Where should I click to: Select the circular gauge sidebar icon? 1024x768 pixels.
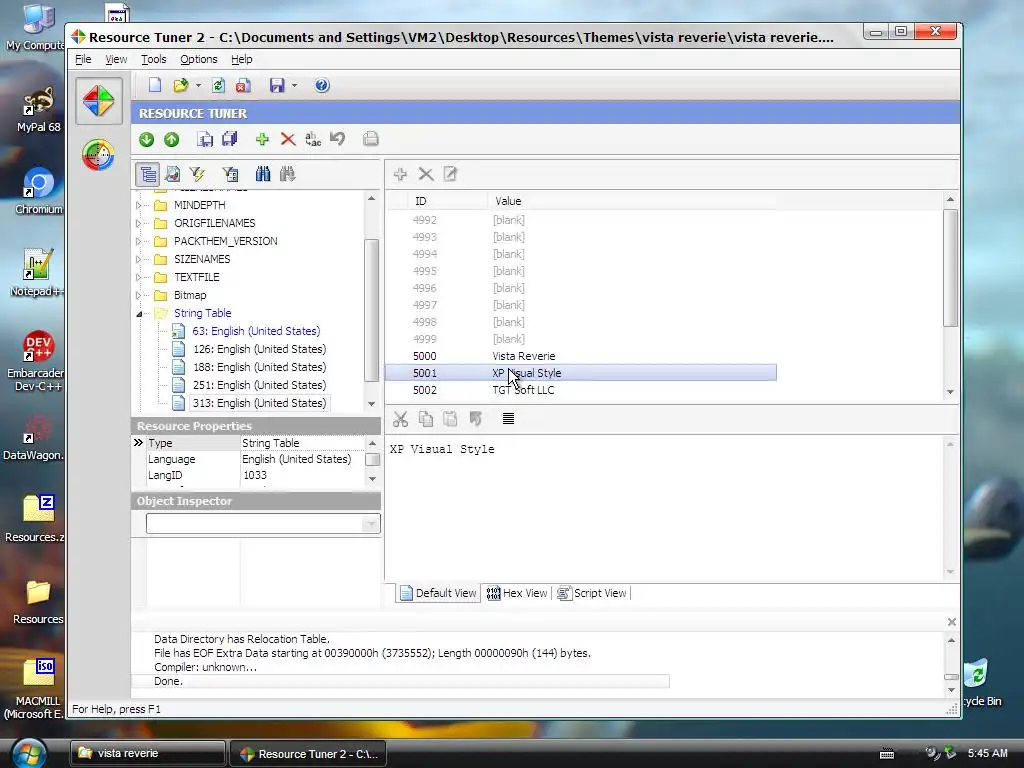(99, 155)
